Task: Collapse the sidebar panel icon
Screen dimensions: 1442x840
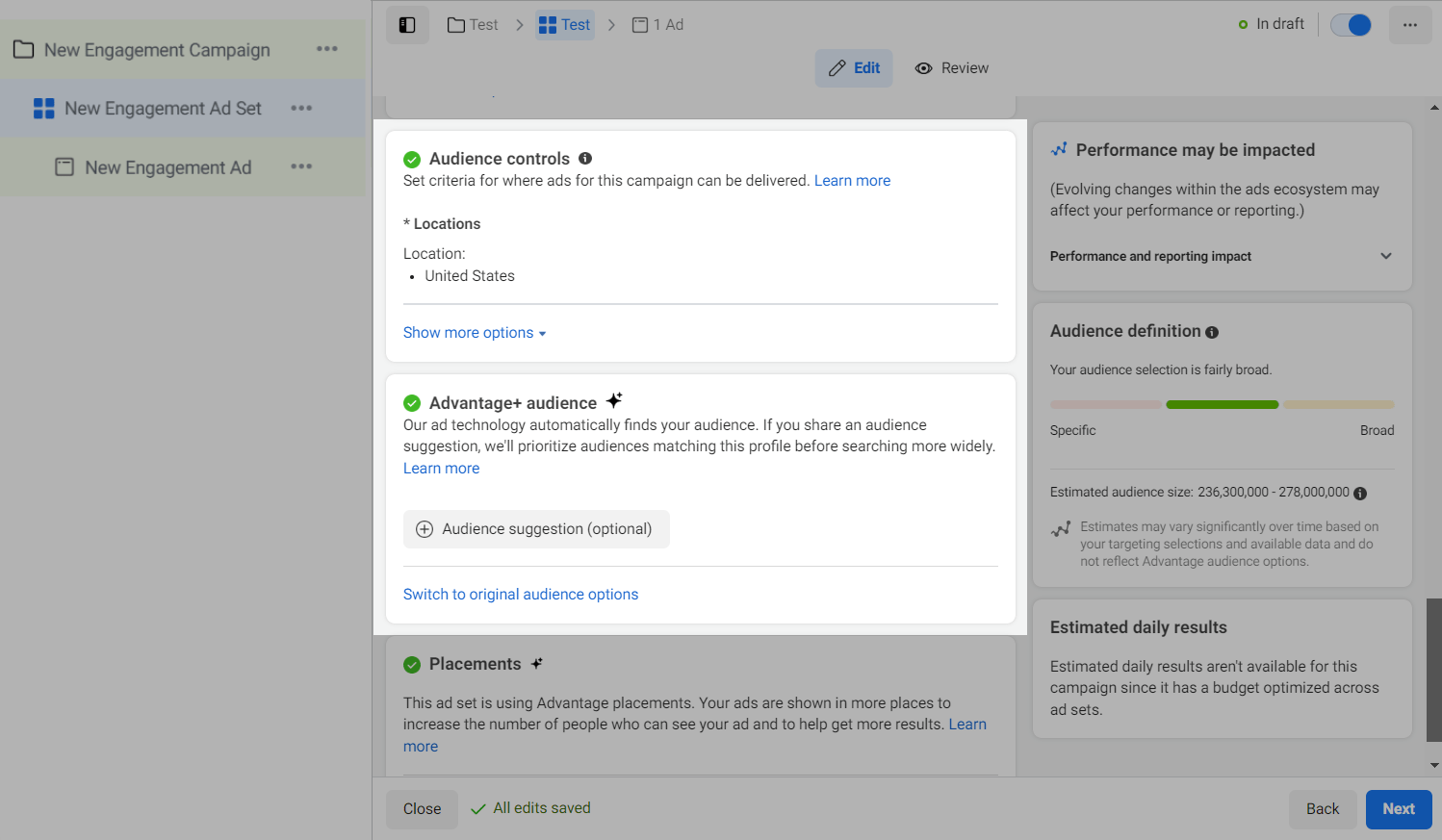Action: click(407, 25)
